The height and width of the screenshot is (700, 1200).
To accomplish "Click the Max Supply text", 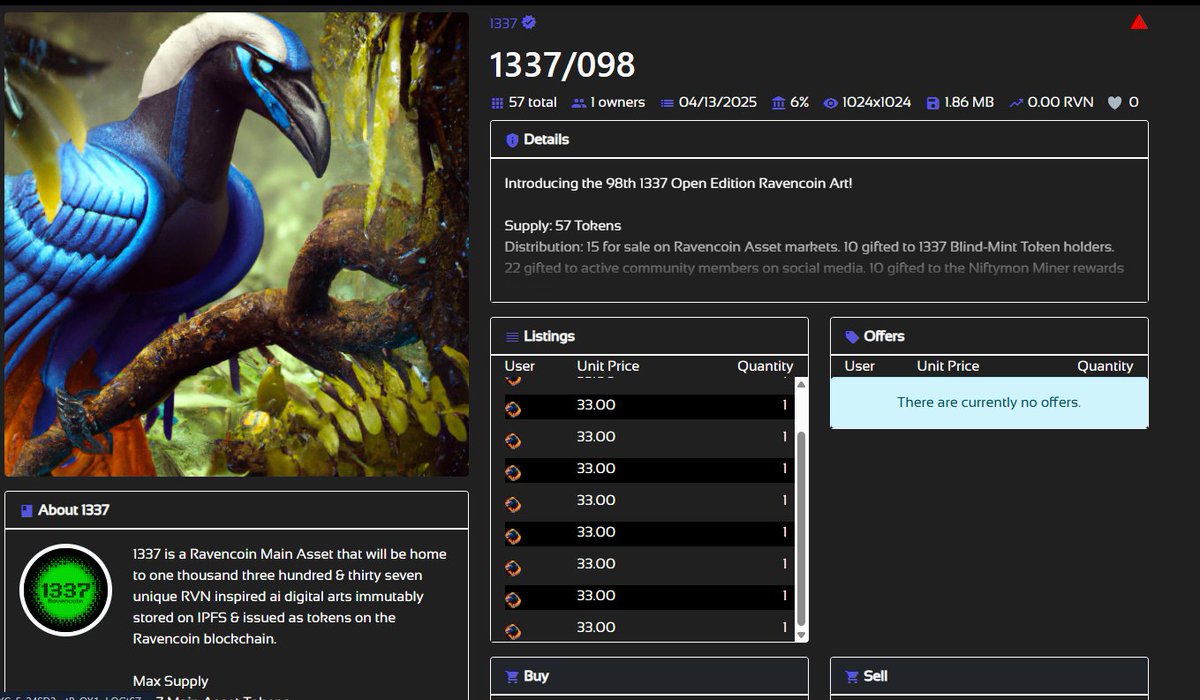I will 170,681.
